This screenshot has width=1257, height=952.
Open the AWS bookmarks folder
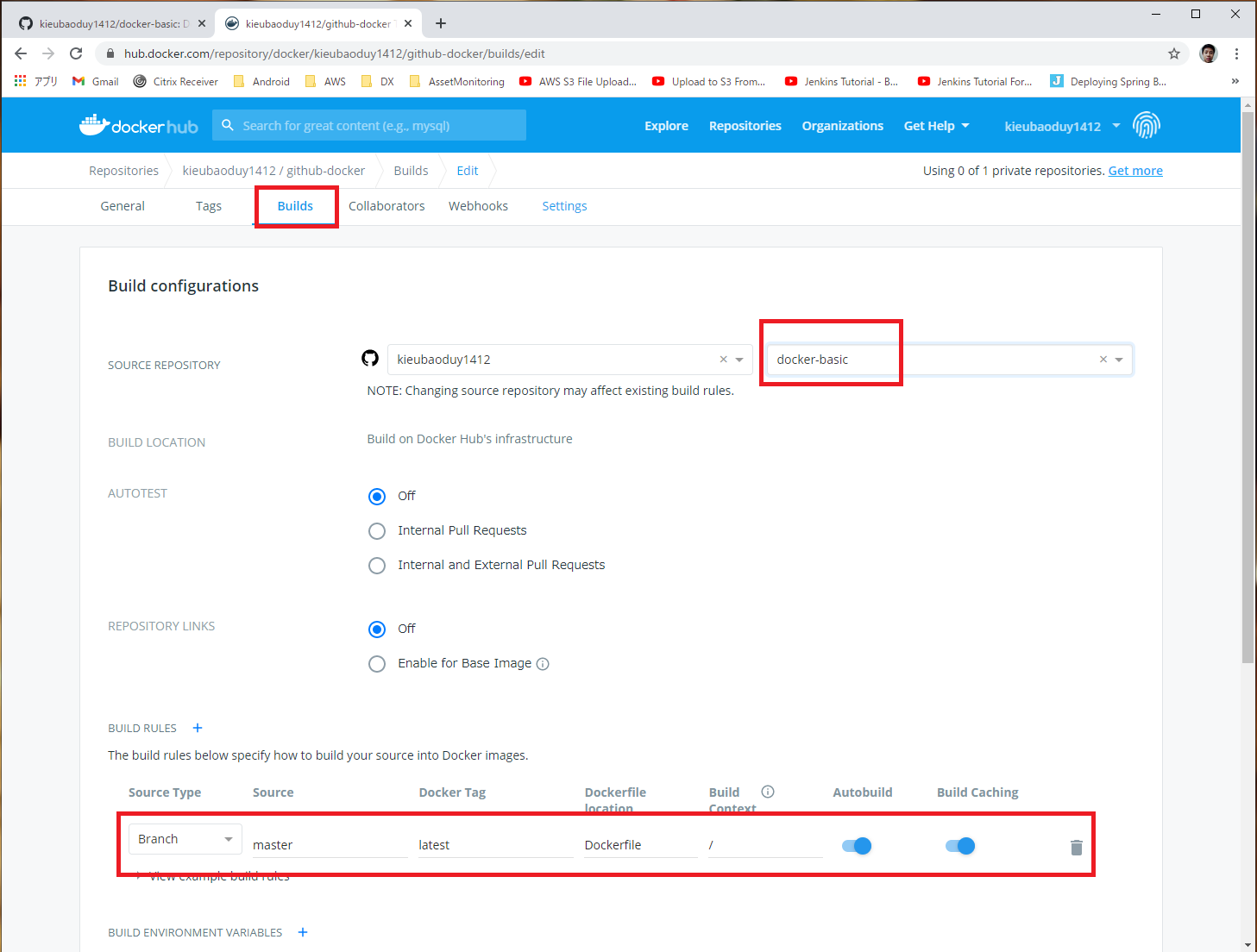pyautogui.click(x=325, y=82)
